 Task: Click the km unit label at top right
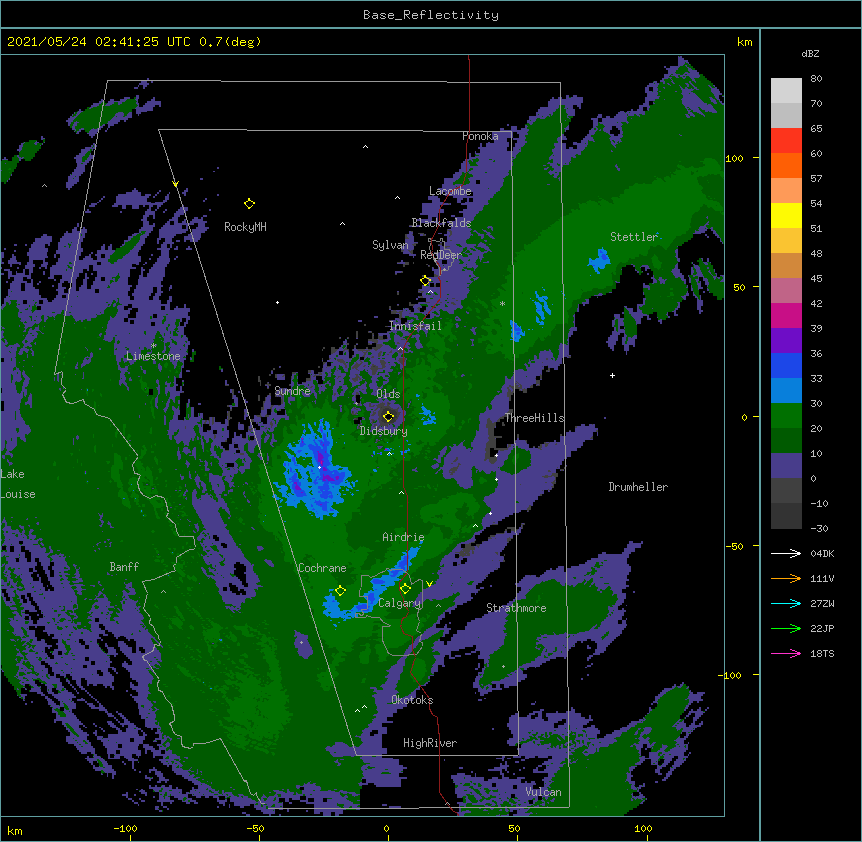(744, 42)
